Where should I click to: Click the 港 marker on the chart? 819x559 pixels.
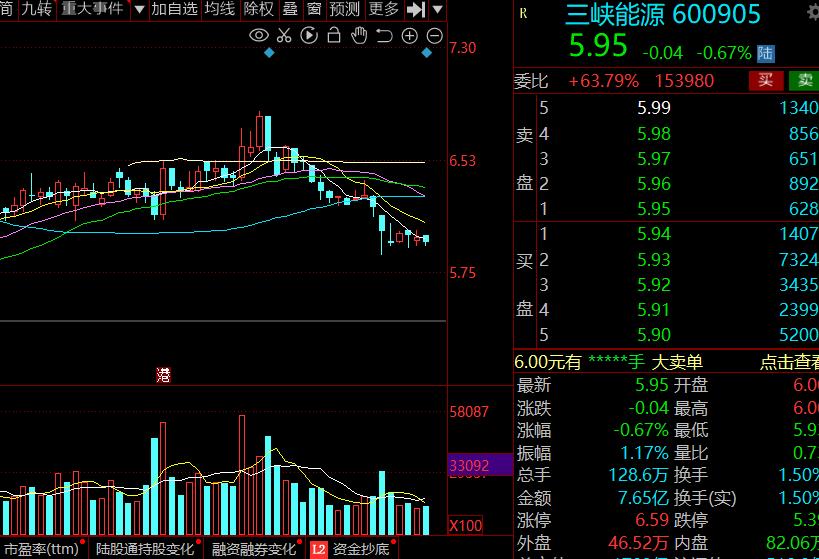coord(163,375)
